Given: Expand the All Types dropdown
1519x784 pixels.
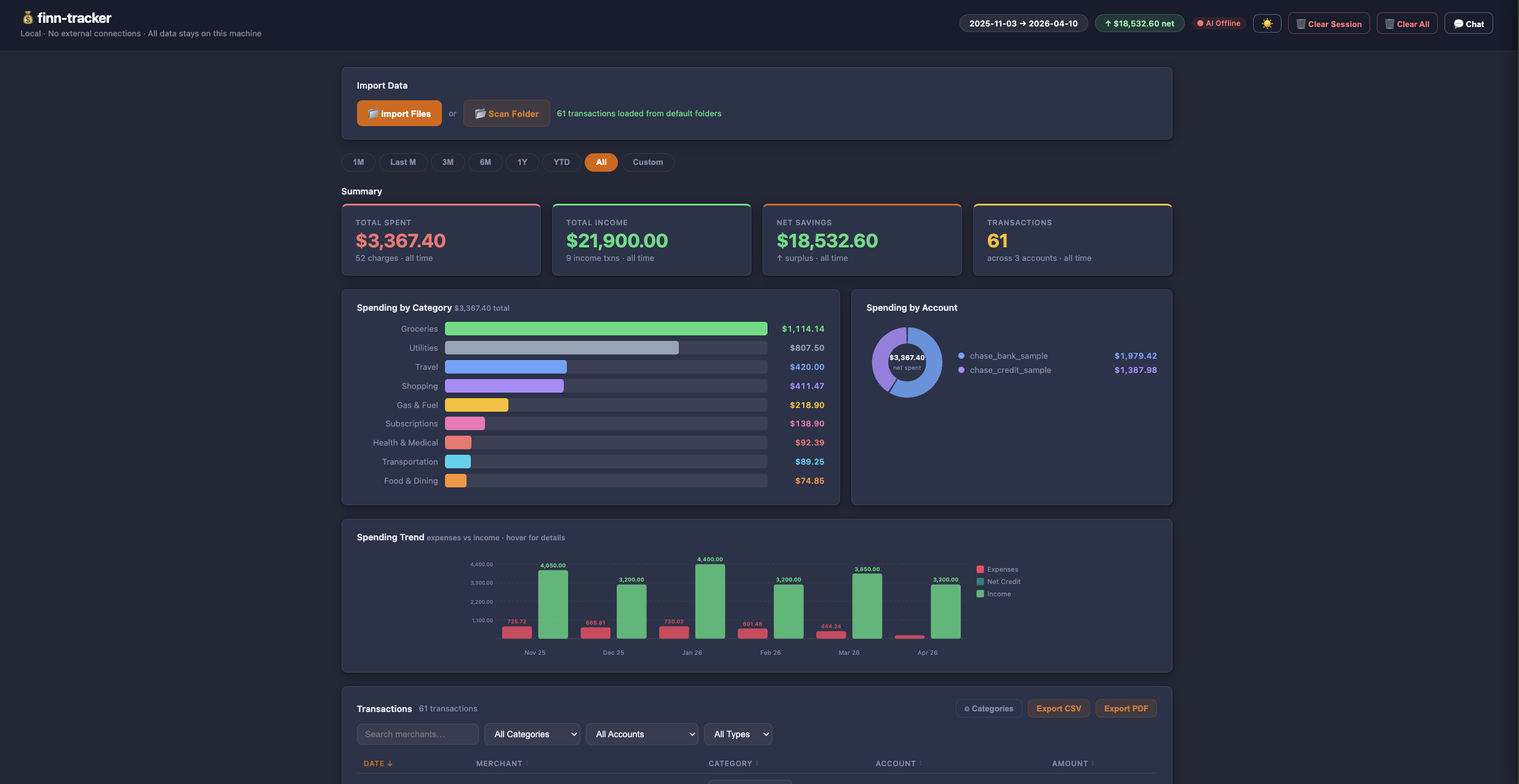Looking at the screenshot, I should [737, 734].
